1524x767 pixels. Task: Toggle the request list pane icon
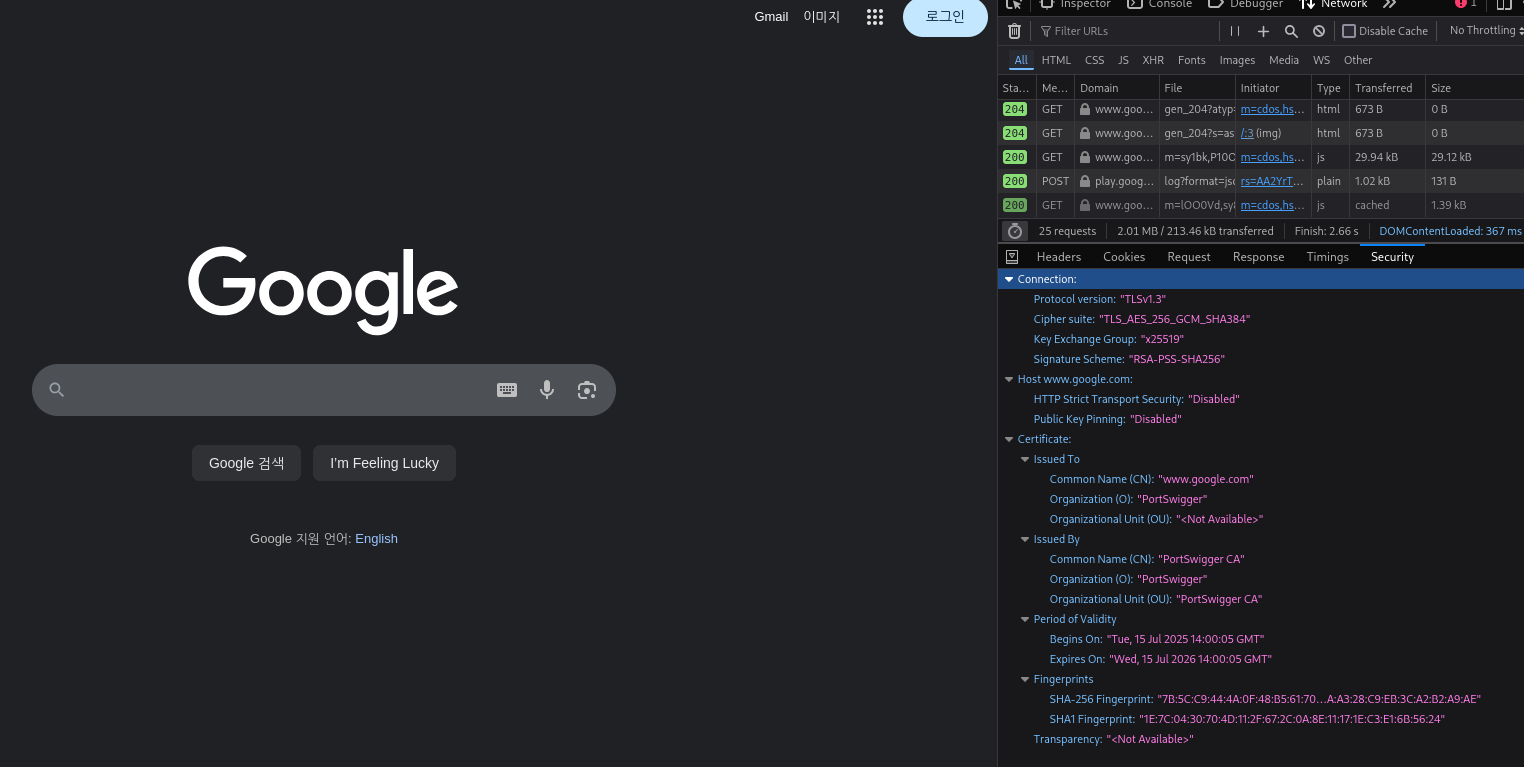1011,257
